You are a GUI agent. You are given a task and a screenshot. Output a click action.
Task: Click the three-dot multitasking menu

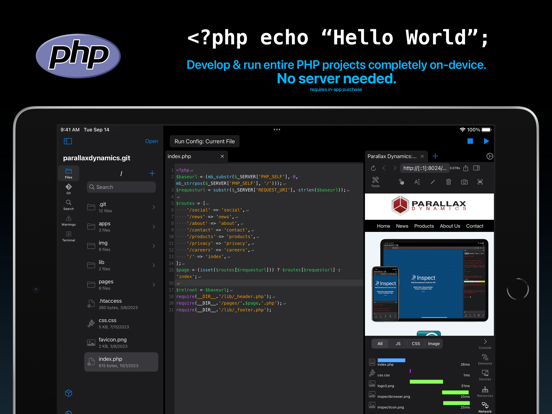click(277, 130)
